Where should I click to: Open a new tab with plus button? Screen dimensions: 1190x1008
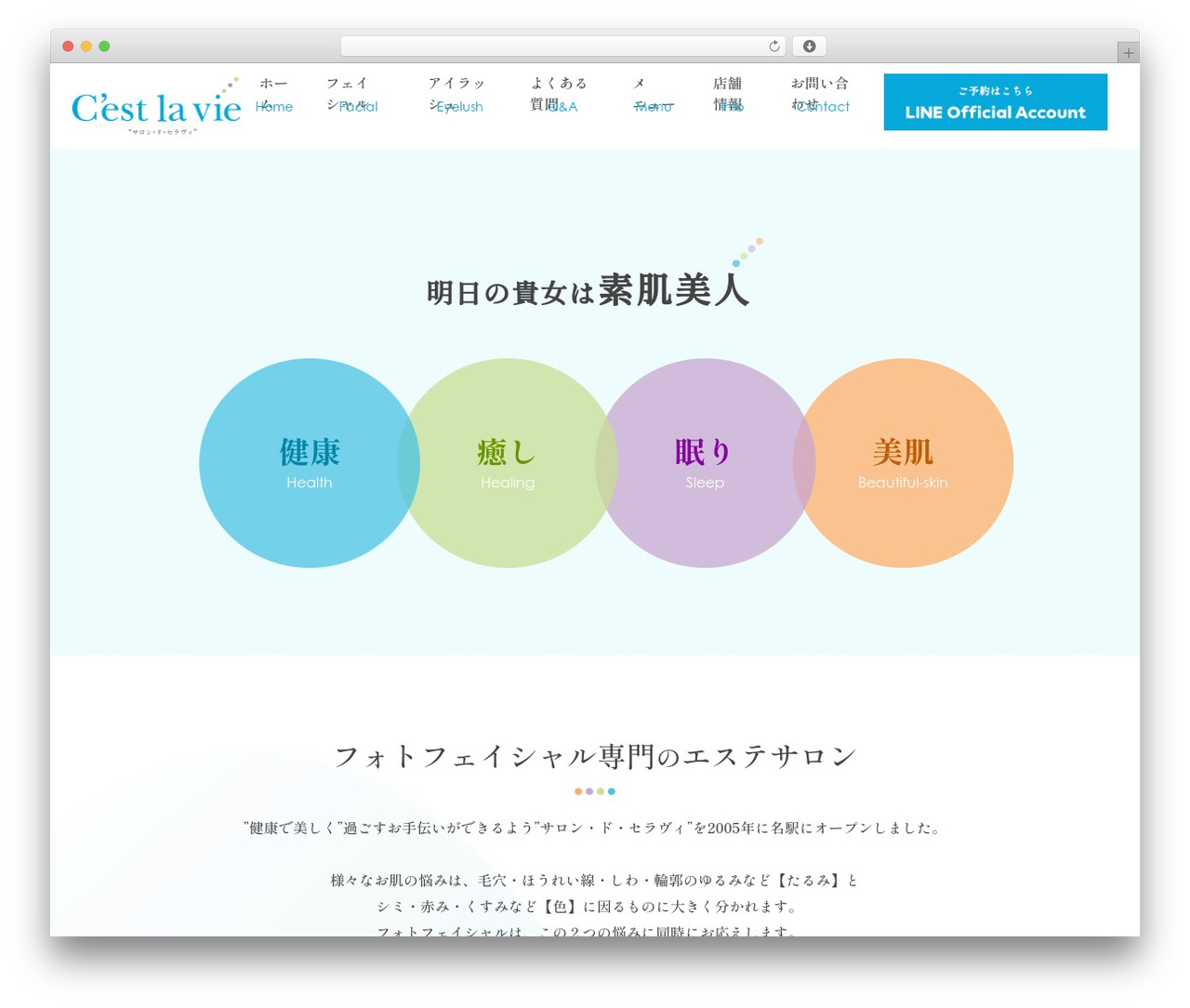coord(1128,53)
